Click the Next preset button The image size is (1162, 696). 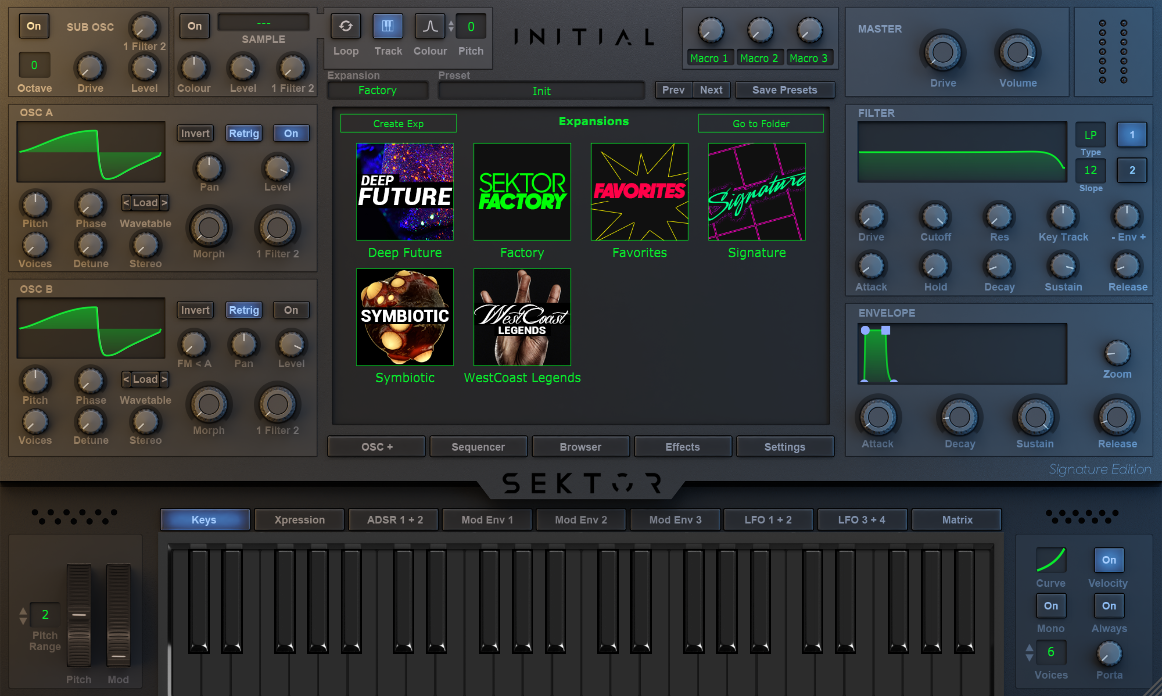tap(711, 90)
